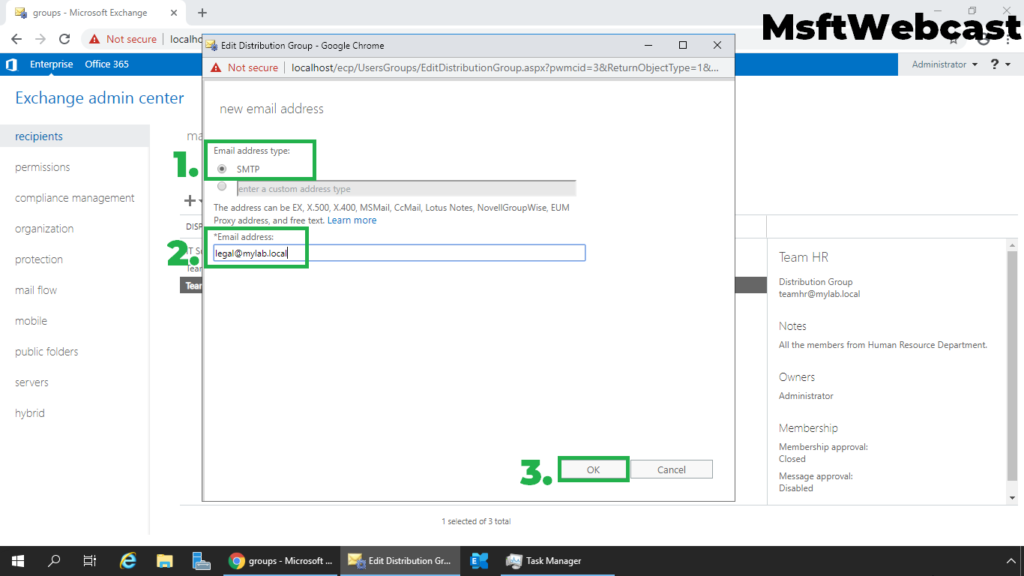Click Not secure warning in main Chrome window
Image resolution: width=1024 pixels, height=576 pixels.
pyautogui.click(x=123, y=39)
